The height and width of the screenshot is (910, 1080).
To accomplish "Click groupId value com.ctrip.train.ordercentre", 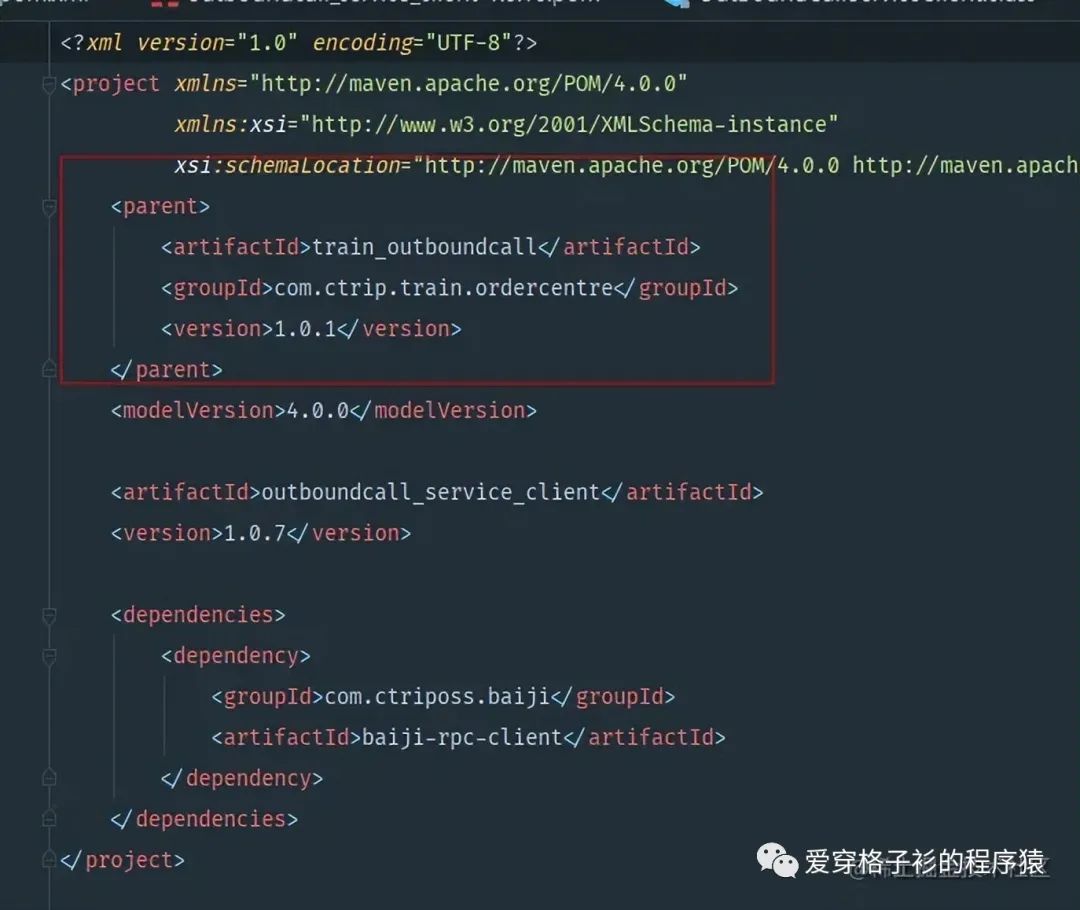I will click(x=443, y=287).
